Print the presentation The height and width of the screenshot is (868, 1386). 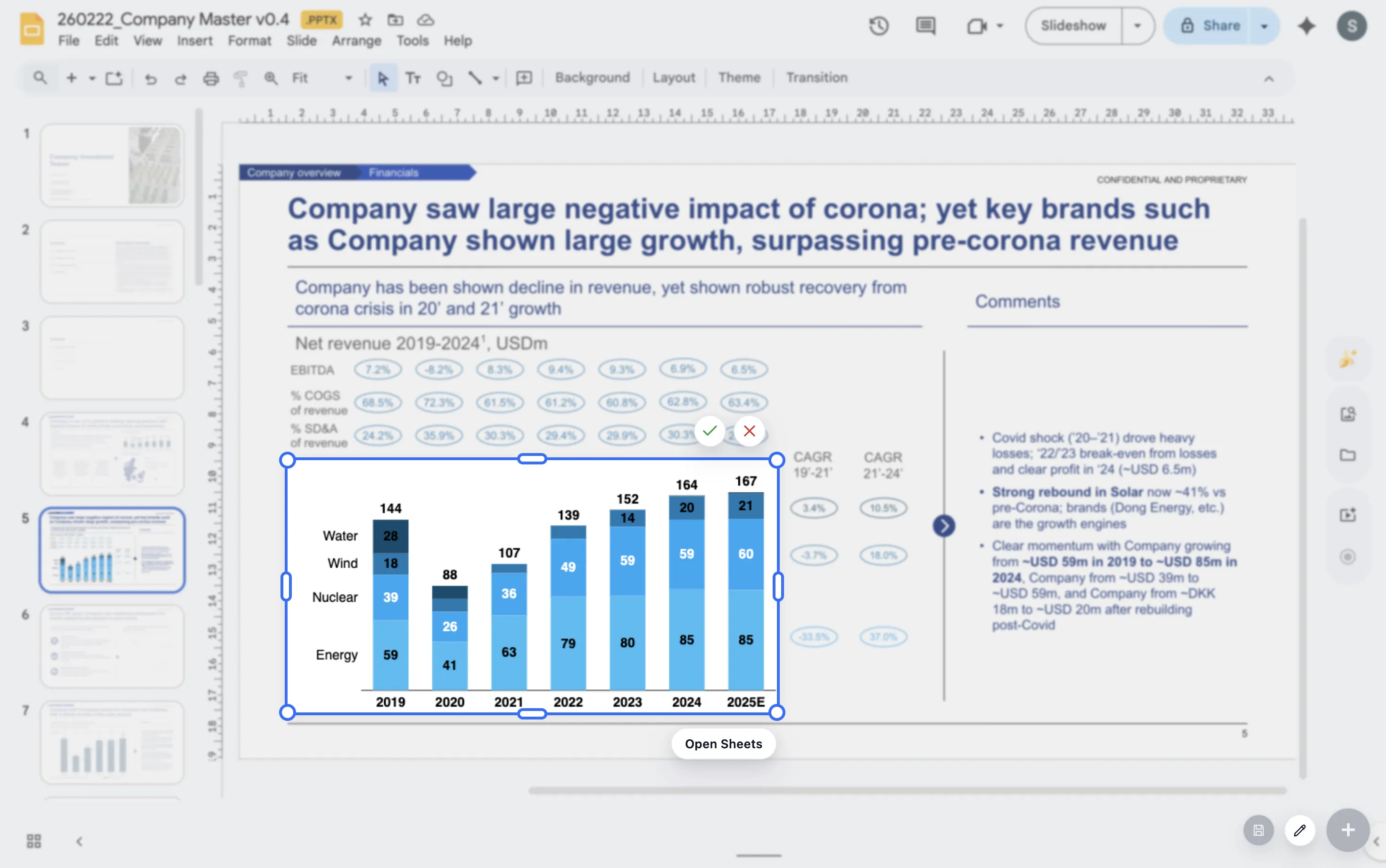211,78
